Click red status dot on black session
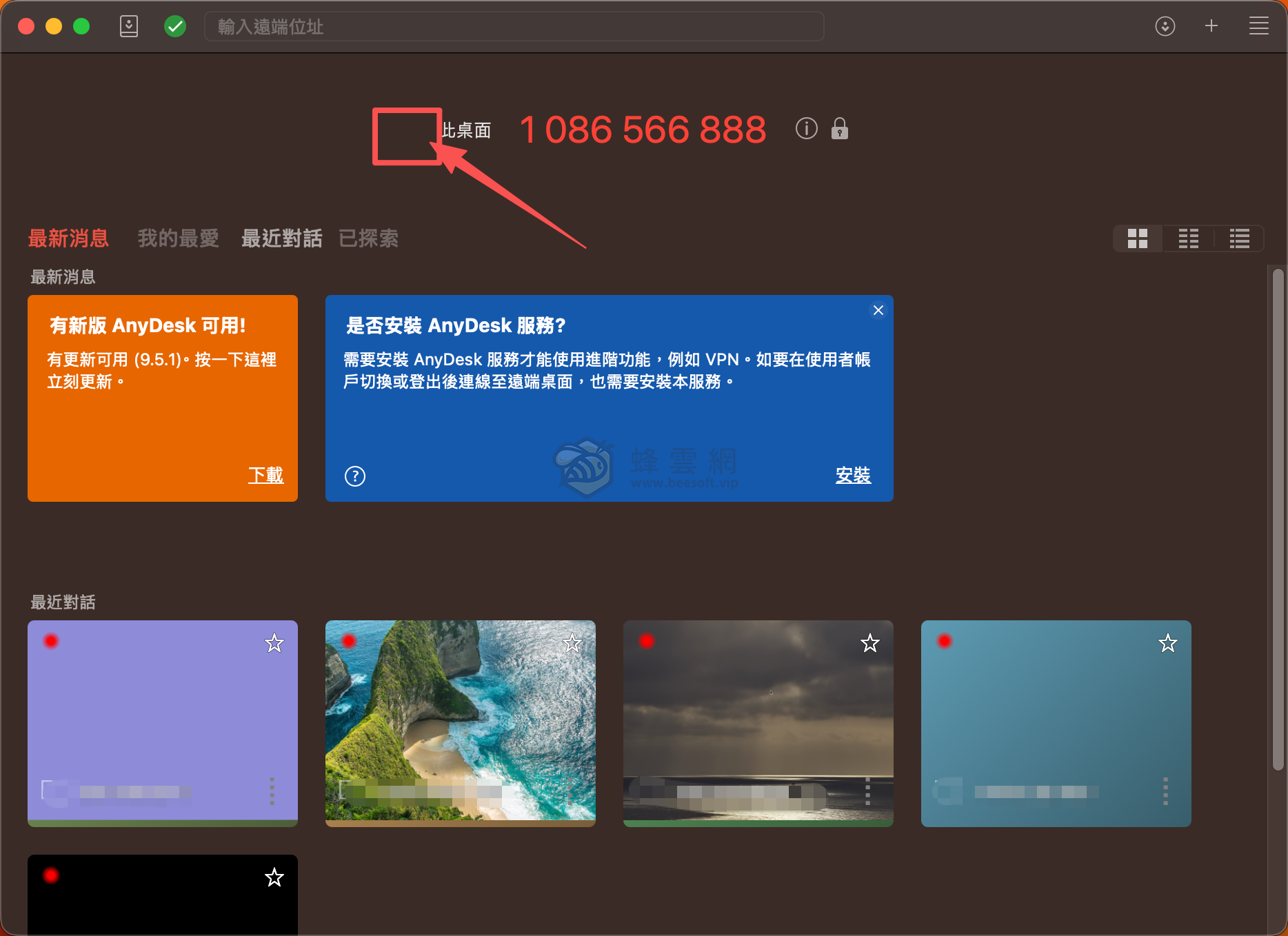This screenshot has width=1288, height=936. (51, 875)
